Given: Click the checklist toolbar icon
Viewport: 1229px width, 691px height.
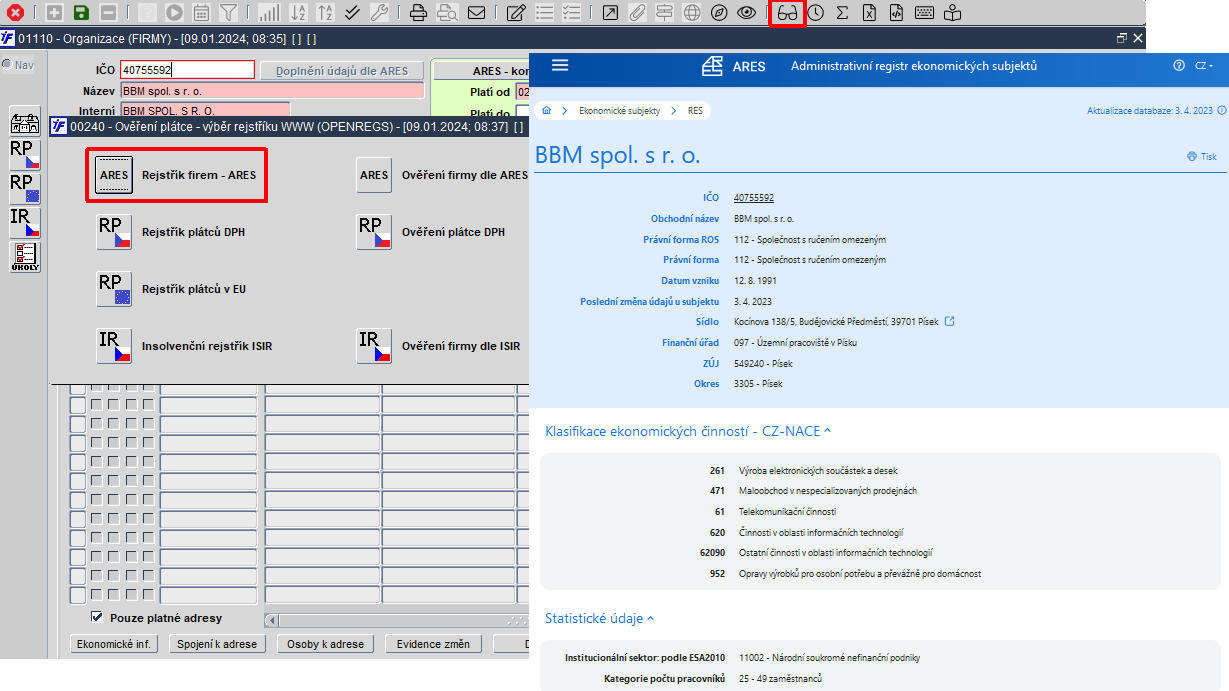Looking at the screenshot, I should point(571,13).
